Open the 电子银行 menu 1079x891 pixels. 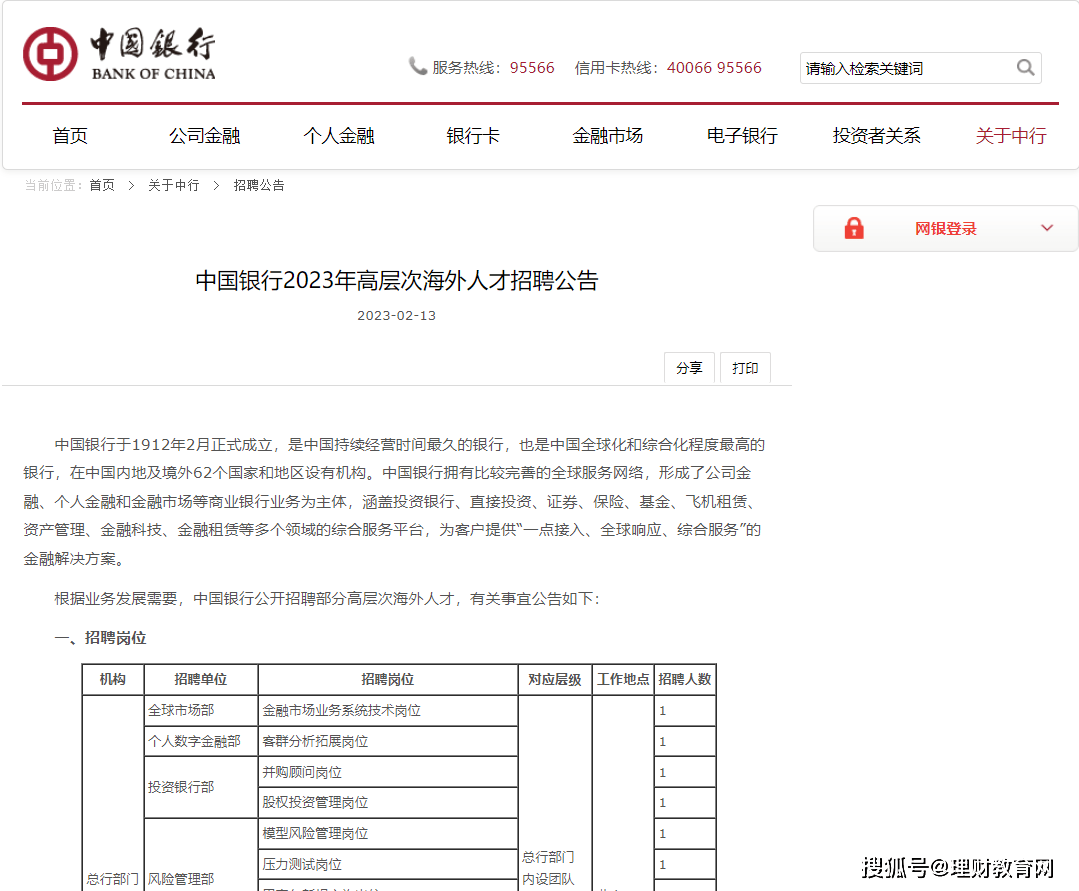click(741, 135)
